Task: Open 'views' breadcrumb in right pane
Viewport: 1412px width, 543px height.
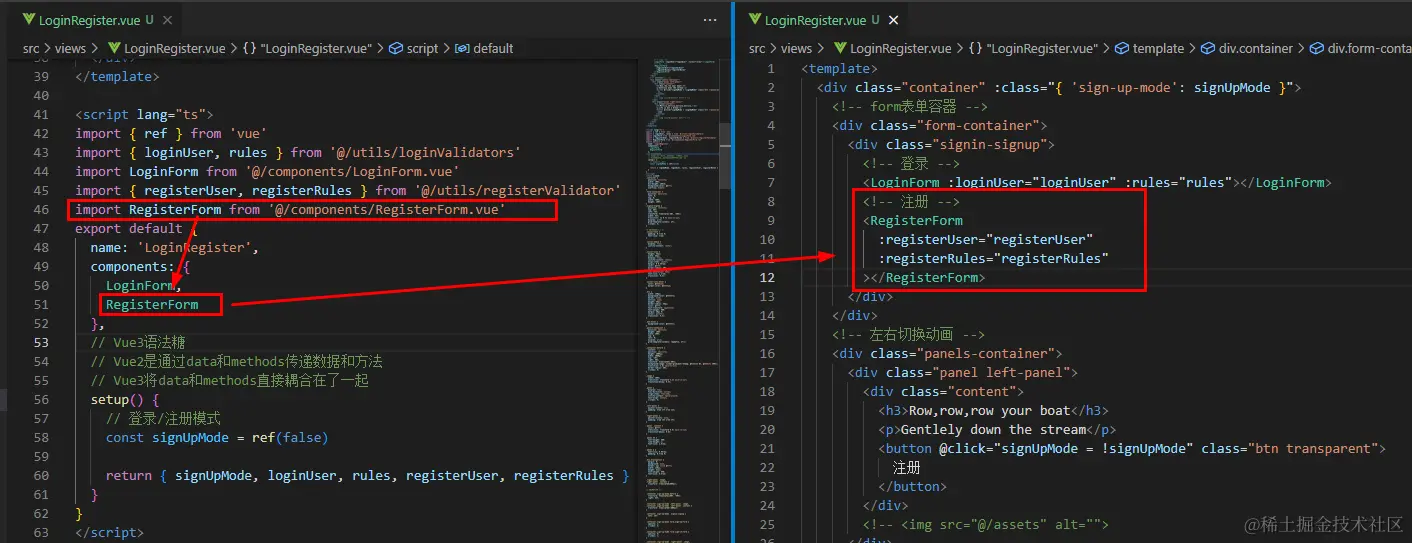Action: (x=797, y=48)
